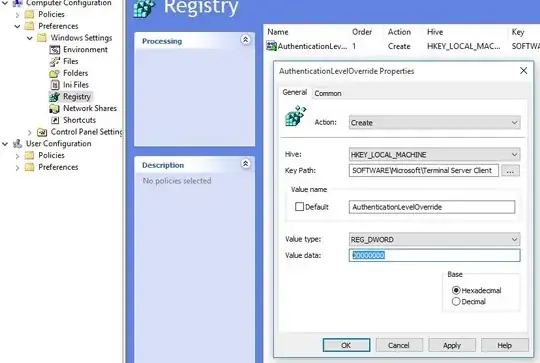This screenshot has height=363, width=540.
Task: Select the Environment tree item label
Action: (85, 50)
